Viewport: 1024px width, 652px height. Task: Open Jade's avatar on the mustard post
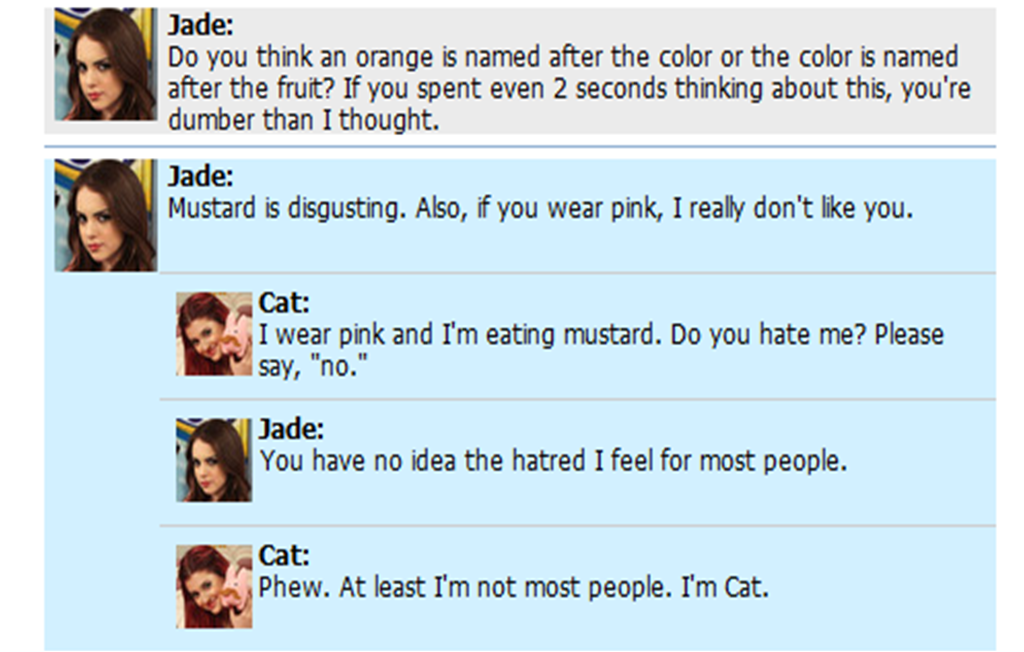click(x=106, y=215)
